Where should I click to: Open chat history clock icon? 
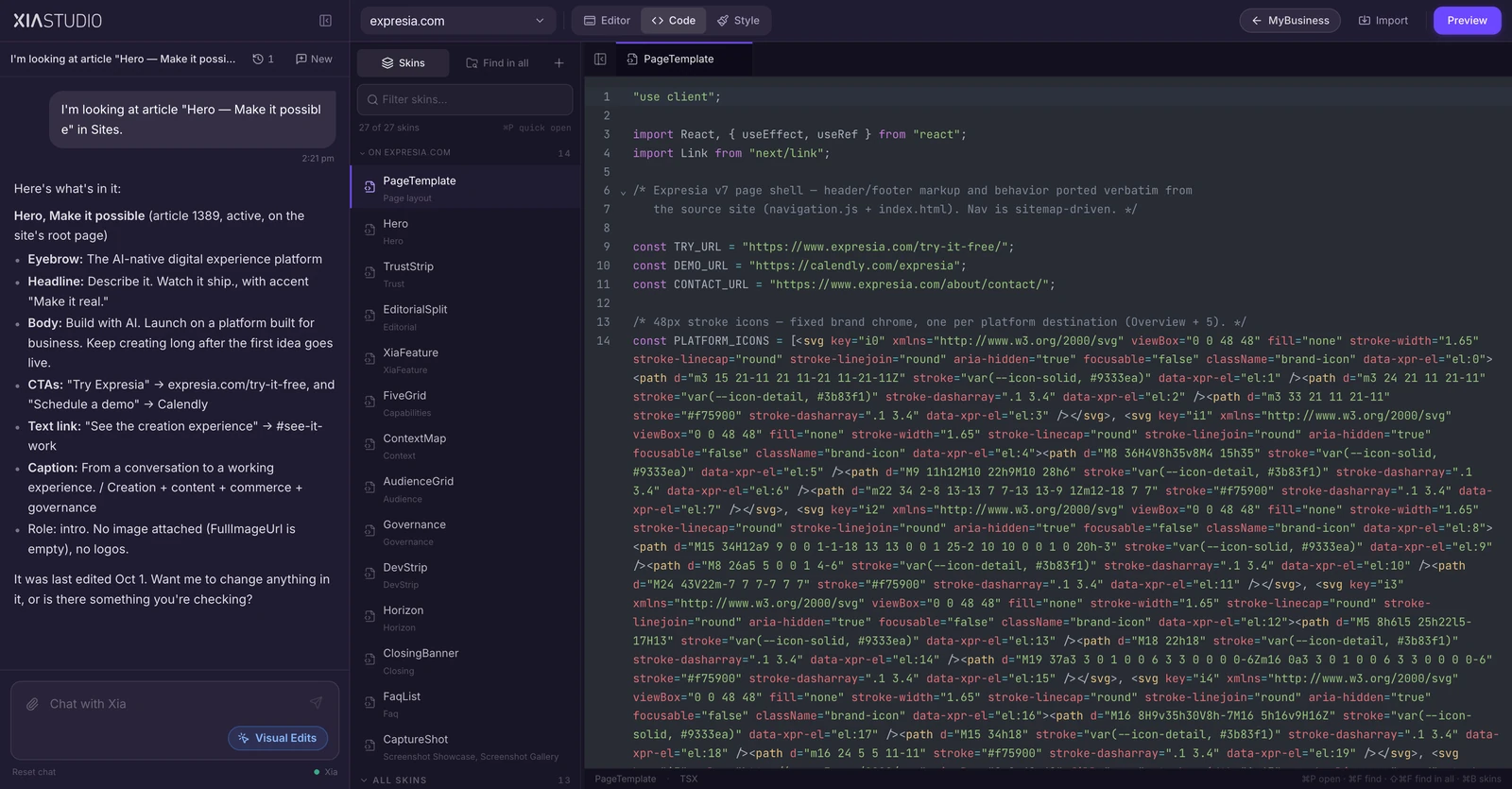click(263, 59)
